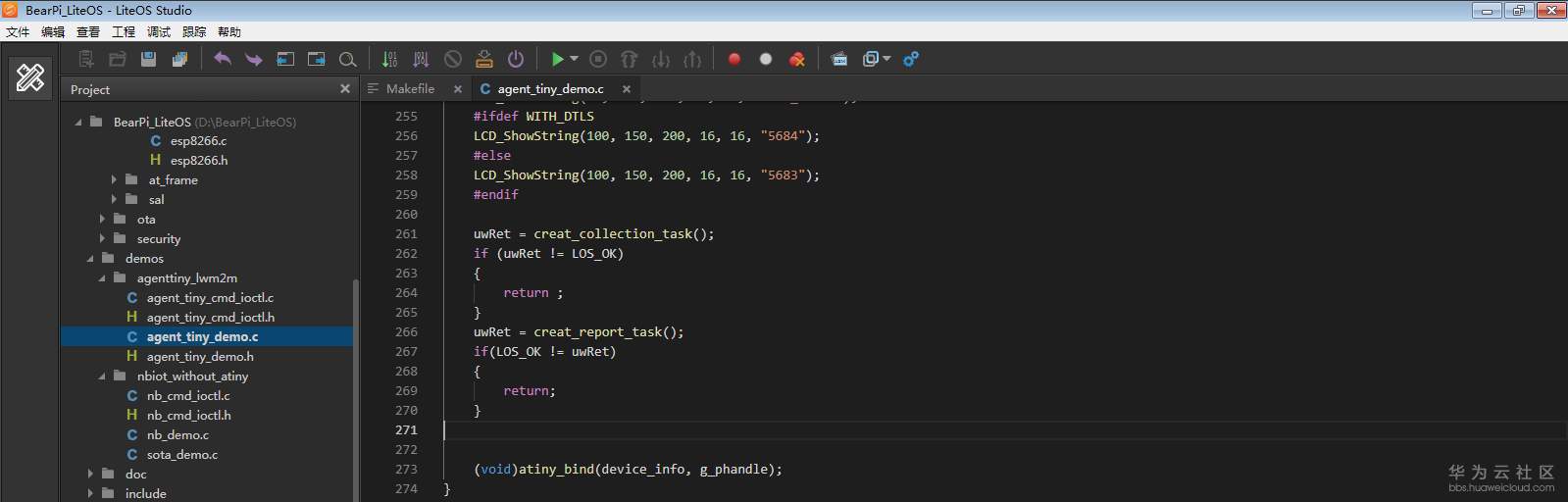Close the Project panel with X
1568x502 pixels.
(344, 88)
